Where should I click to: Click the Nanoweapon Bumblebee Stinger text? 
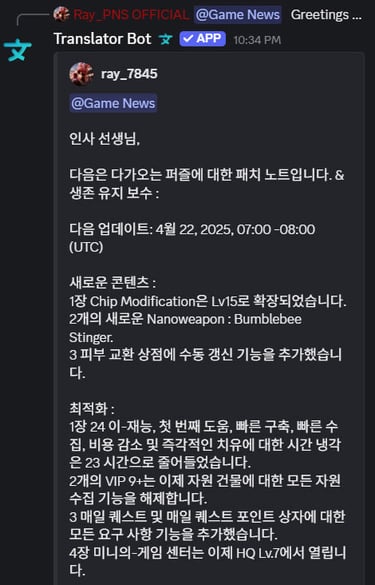(185, 328)
